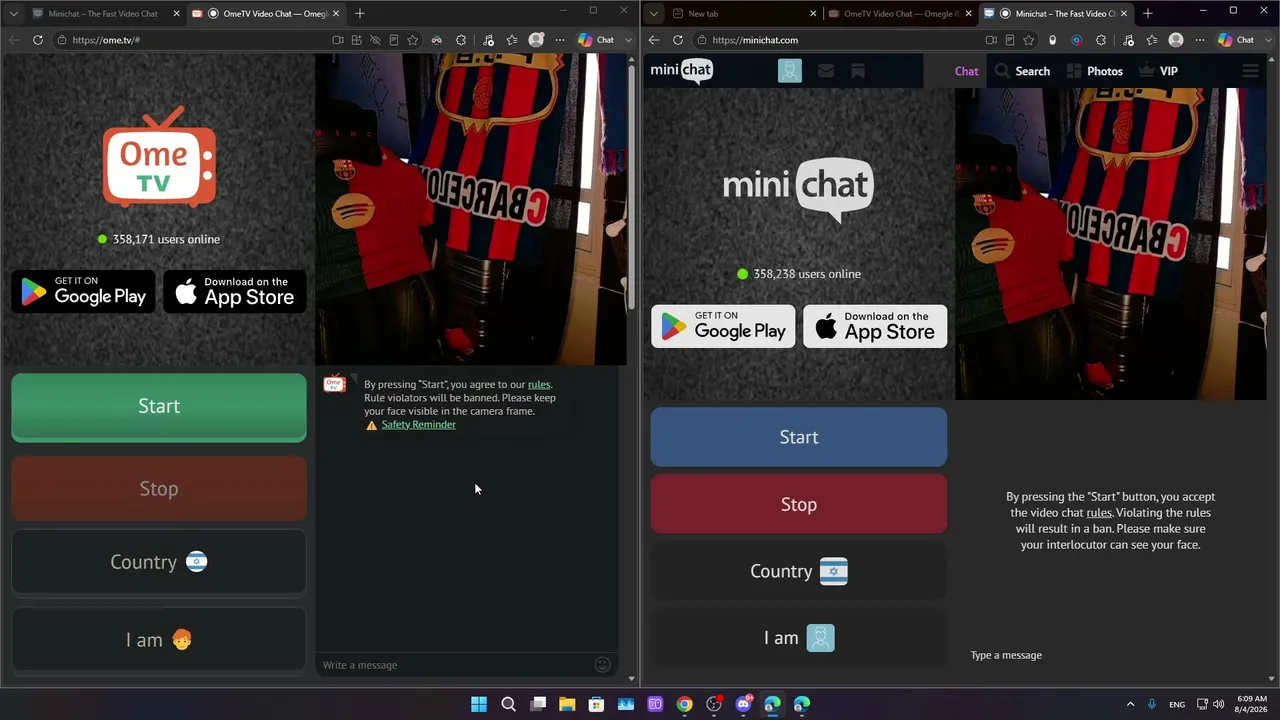Viewport: 1280px width, 720px height.
Task: Open a new tab in the left browser
Action: click(x=360, y=14)
